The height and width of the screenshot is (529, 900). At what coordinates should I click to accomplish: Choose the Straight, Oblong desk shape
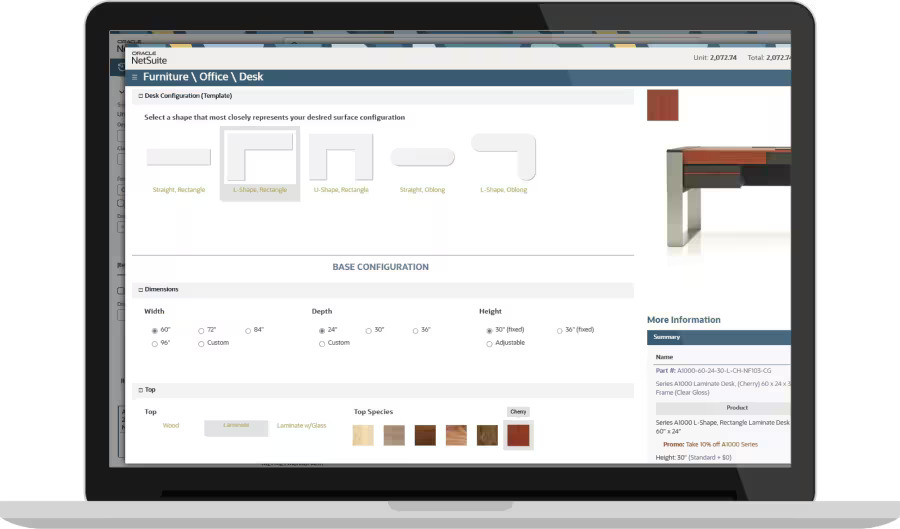[422, 162]
